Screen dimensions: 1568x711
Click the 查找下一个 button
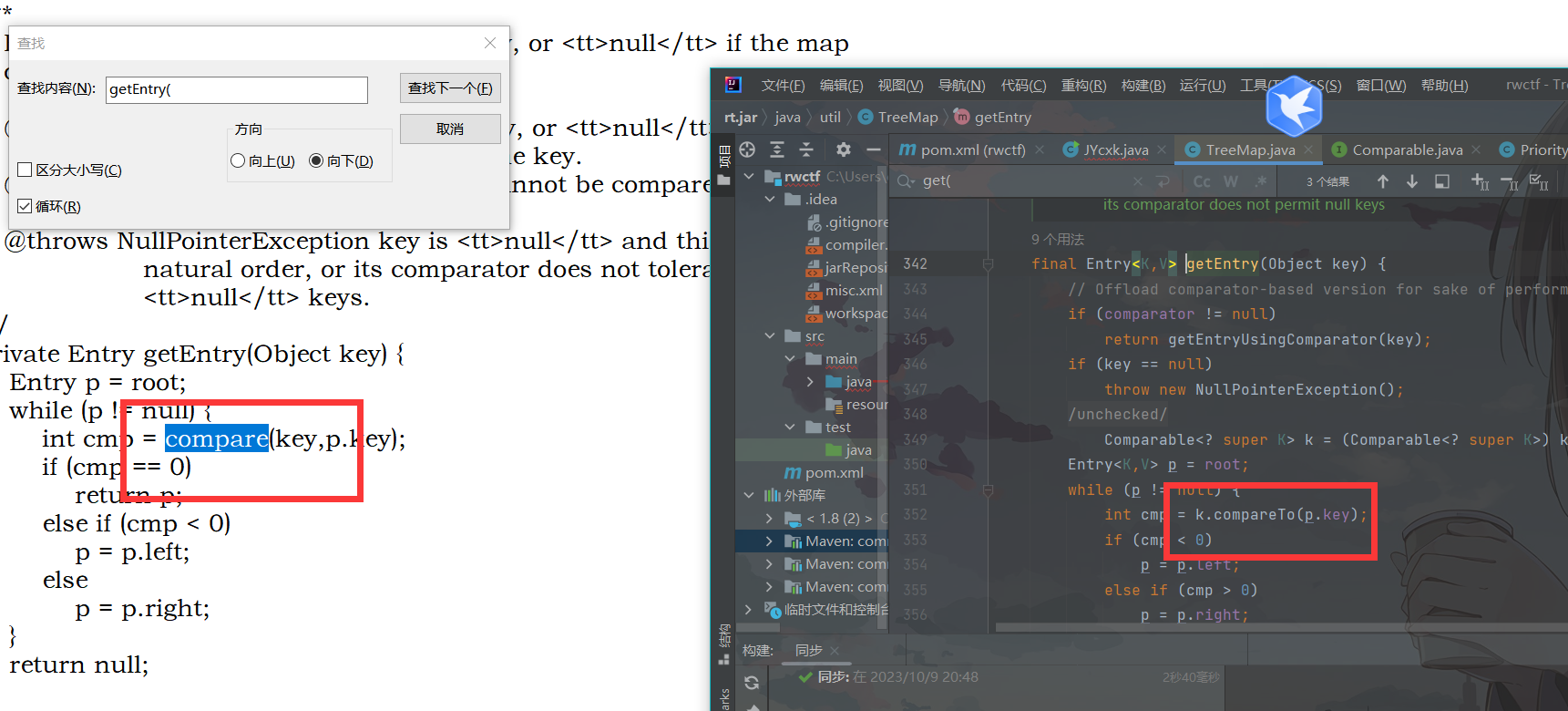(x=450, y=88)
